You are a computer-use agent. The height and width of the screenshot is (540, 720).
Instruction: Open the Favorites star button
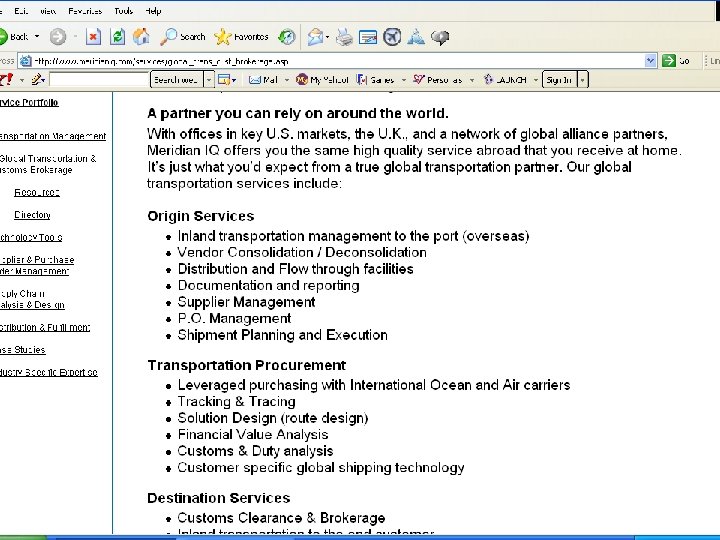(x=242, y=37)
